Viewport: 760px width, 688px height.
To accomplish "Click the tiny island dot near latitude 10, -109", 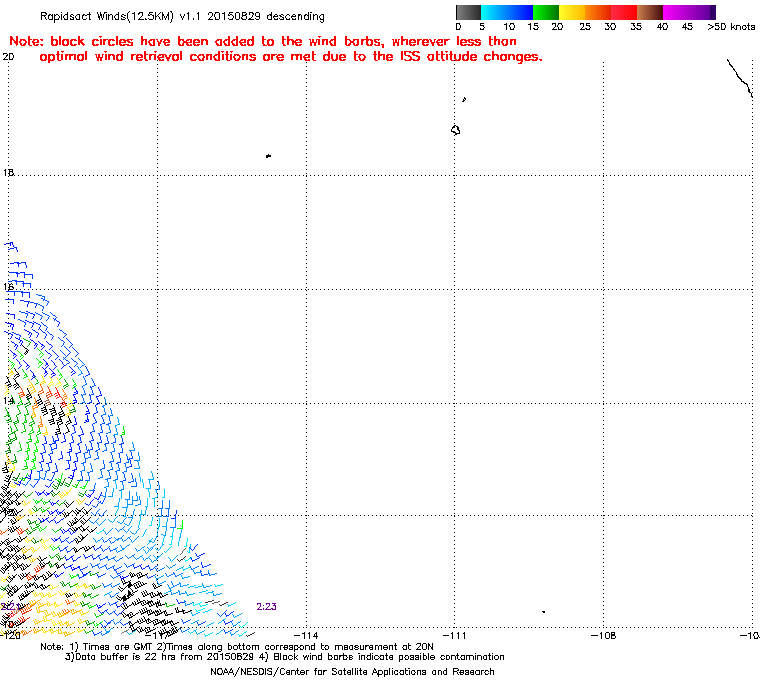I will click(543, 612).
